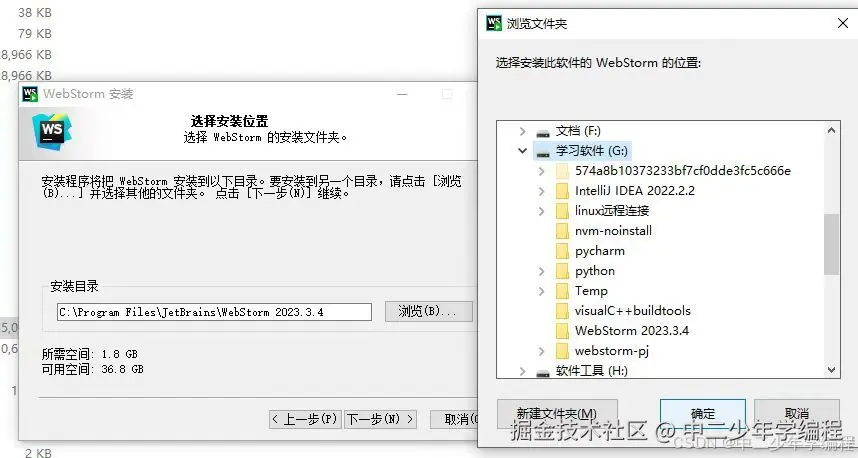Select the pycharm folder icon

[x=562, y=251]
